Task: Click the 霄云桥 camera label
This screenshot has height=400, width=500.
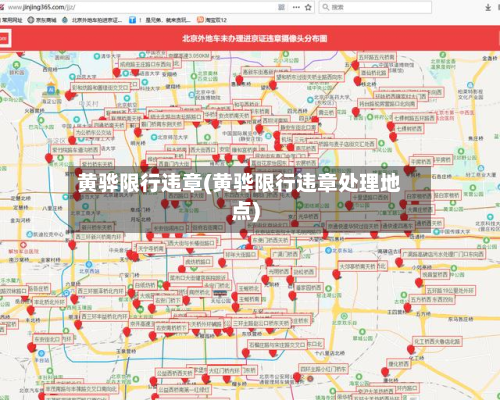Action: pos(326,112)
